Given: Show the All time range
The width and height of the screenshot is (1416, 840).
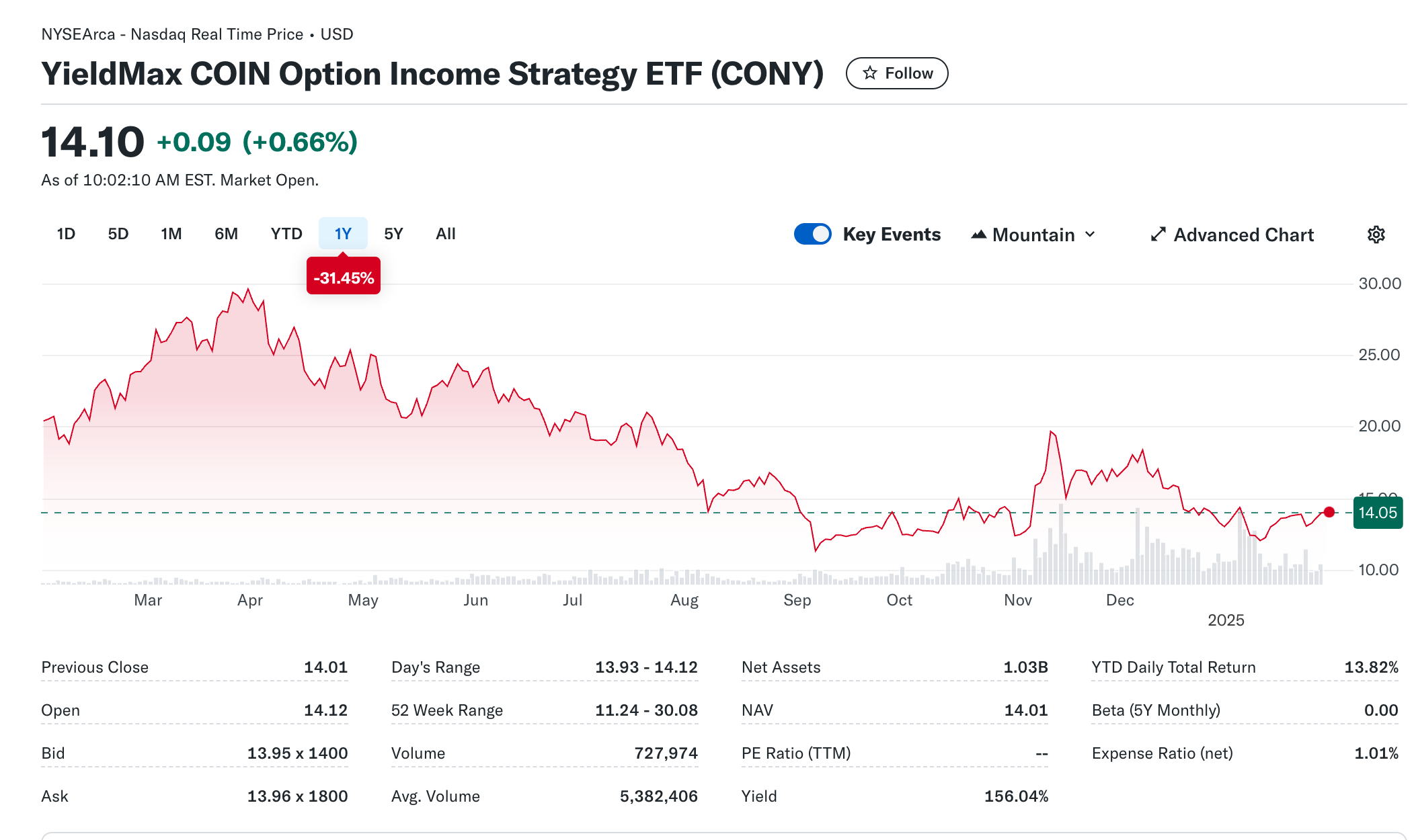Looking at the screenshot, I should tap(445, 234).
